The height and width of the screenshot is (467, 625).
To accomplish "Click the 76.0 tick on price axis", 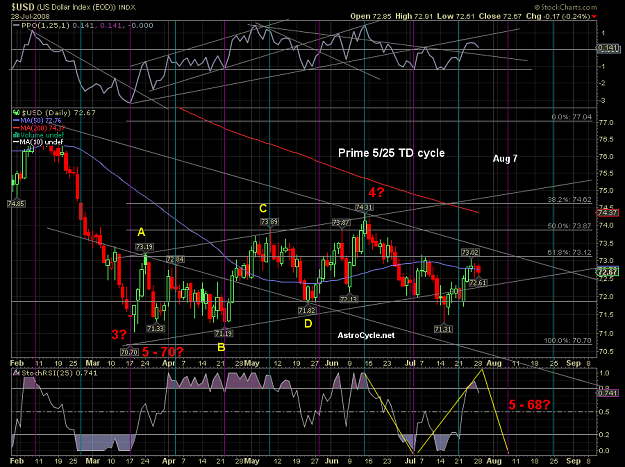I will tap(606, 157).
